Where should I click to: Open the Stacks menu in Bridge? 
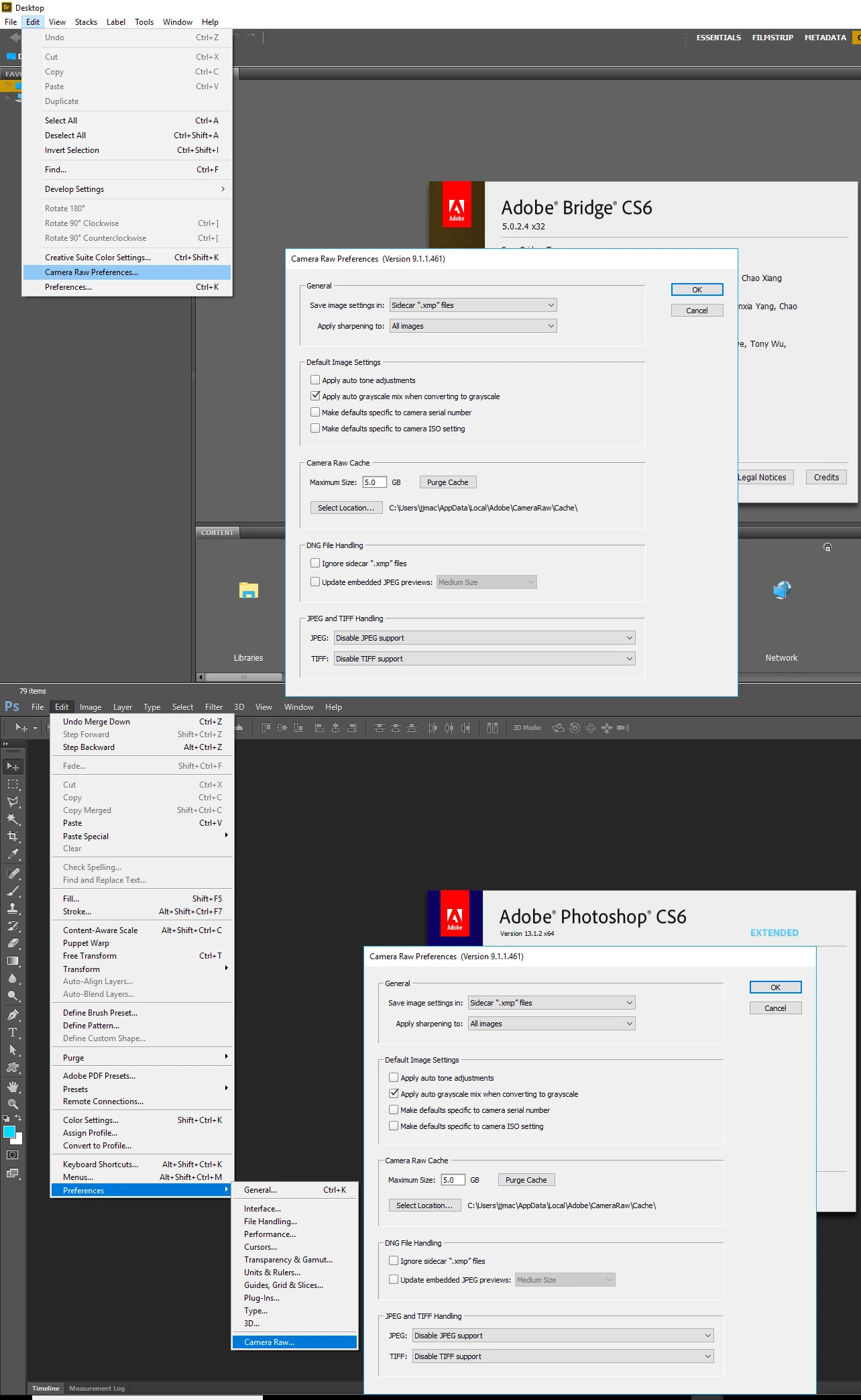coord(86,22)
